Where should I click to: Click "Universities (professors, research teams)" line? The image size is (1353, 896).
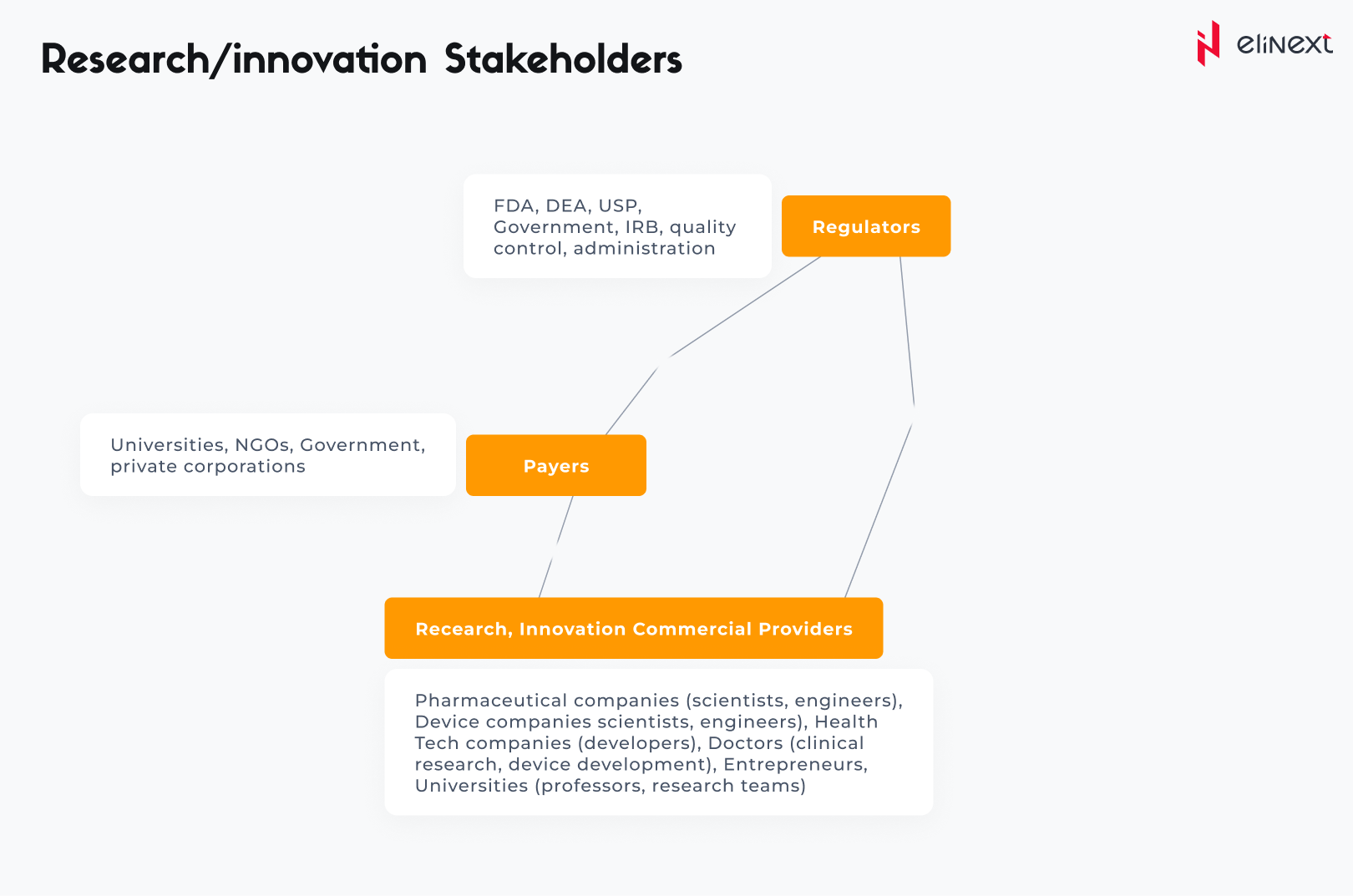click(x=610, y=786)
